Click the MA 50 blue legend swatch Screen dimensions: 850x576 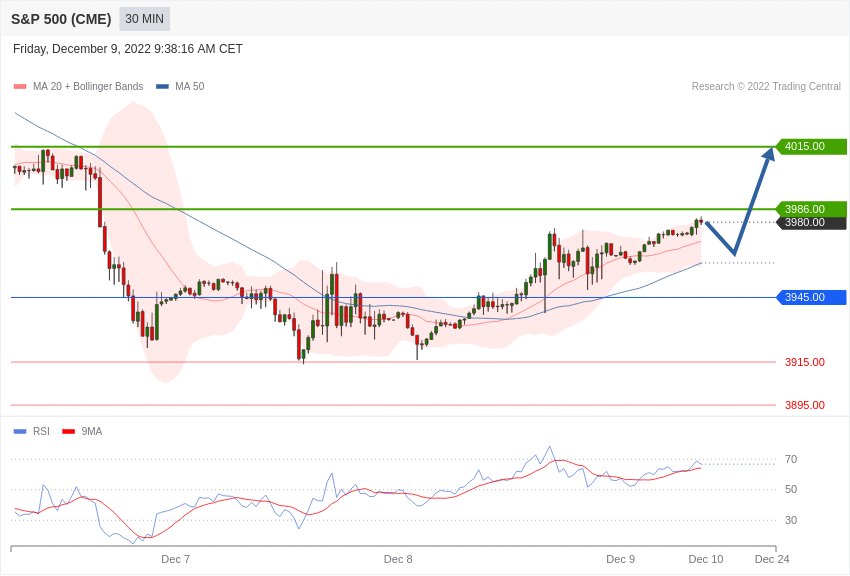[x=162, y=87]
